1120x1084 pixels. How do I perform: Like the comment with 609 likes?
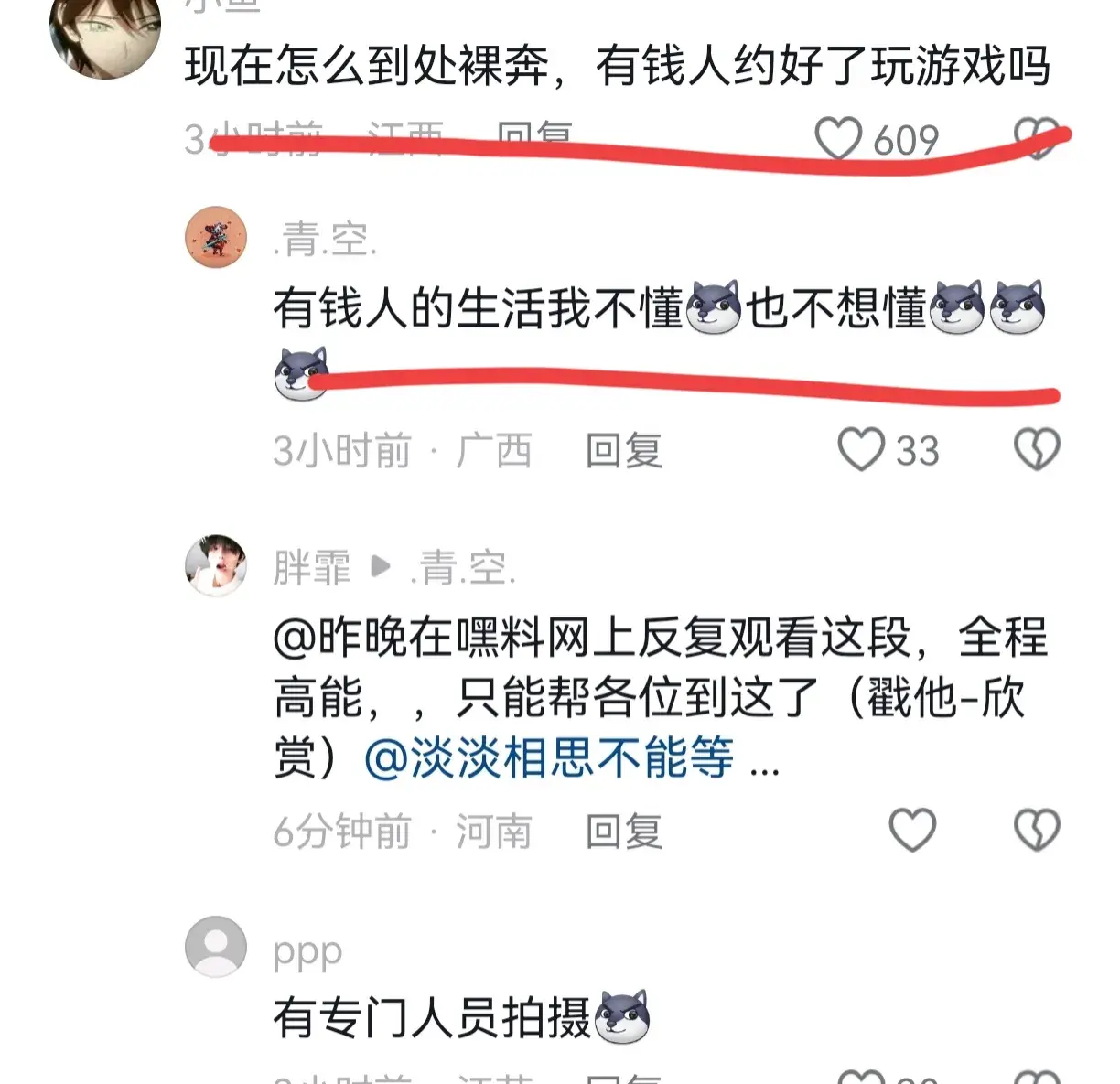pos(838,139)
